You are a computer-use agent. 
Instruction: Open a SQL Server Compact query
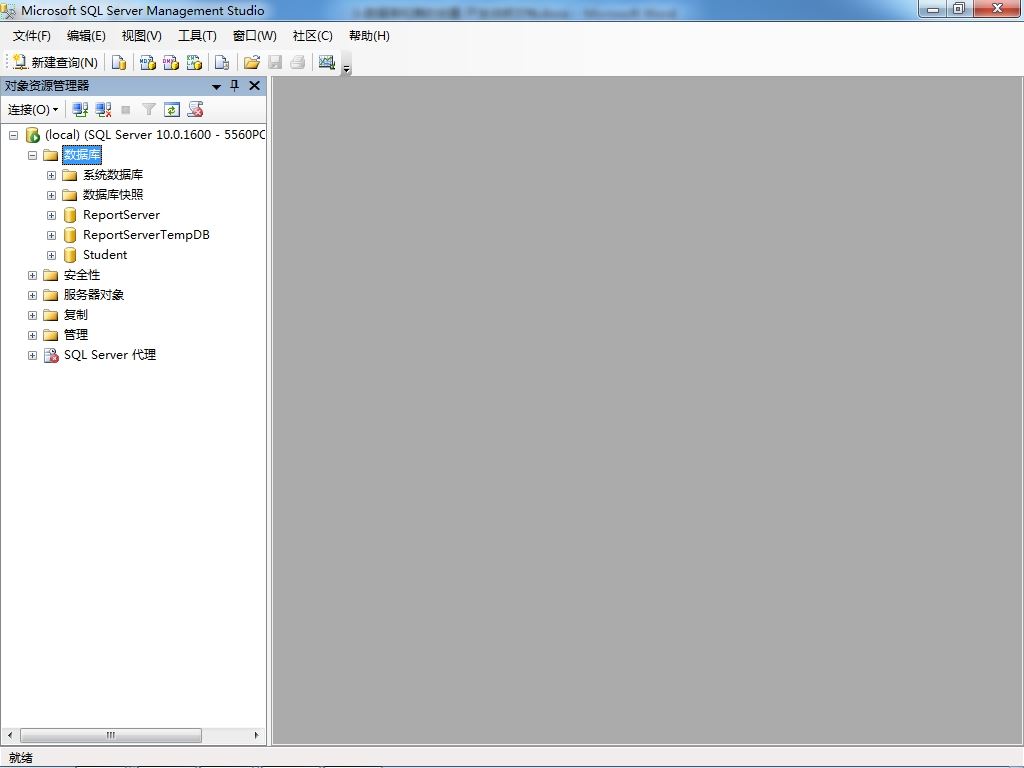tap(222, 62)
